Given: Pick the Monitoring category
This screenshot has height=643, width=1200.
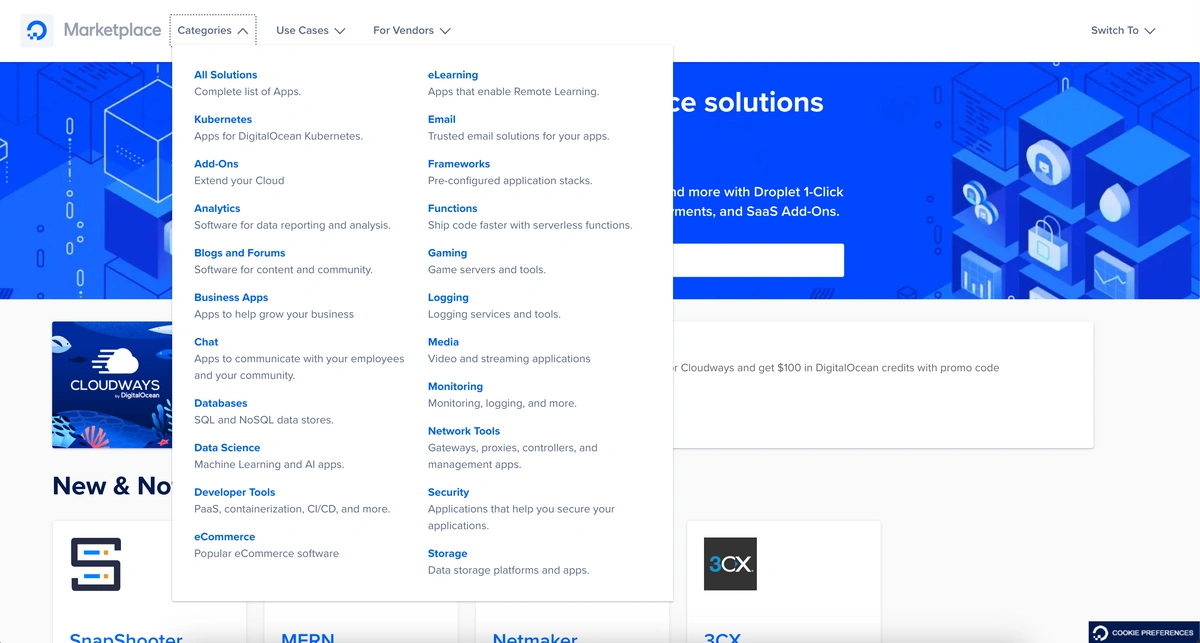Looking at the screenshot, I should pos(455,386).
